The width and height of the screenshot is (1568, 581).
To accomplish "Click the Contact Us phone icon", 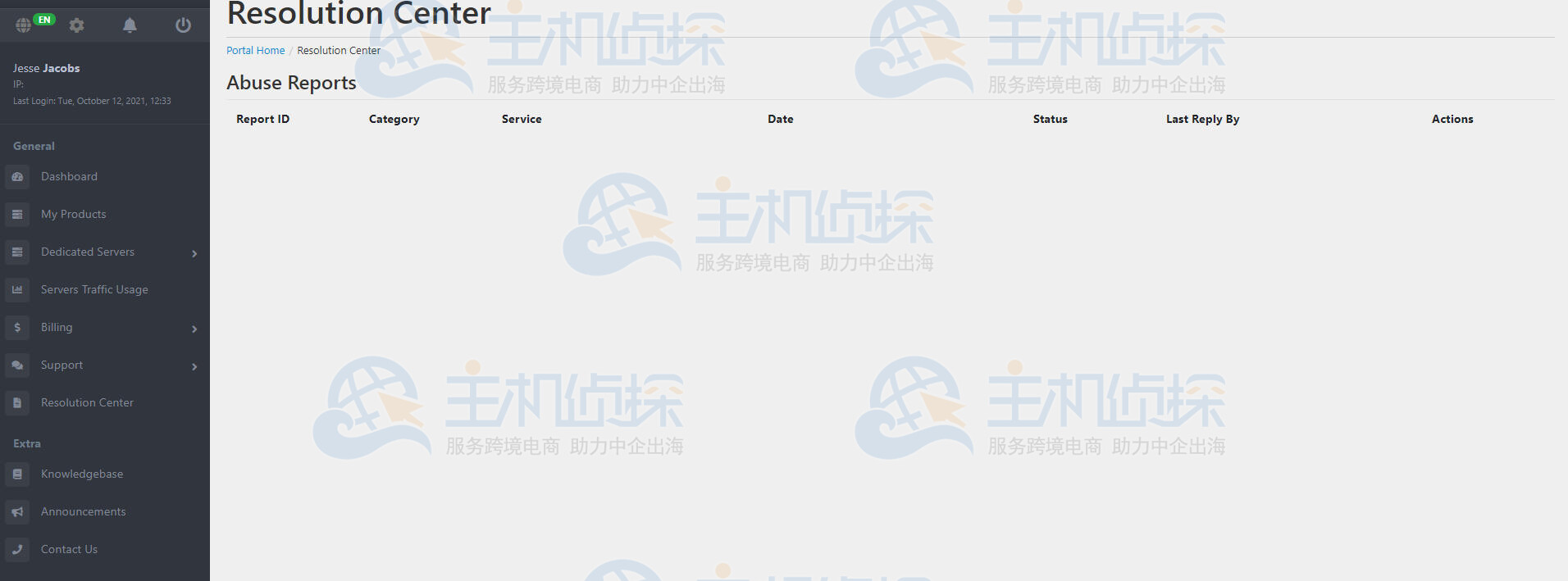I will pos(17,550).
